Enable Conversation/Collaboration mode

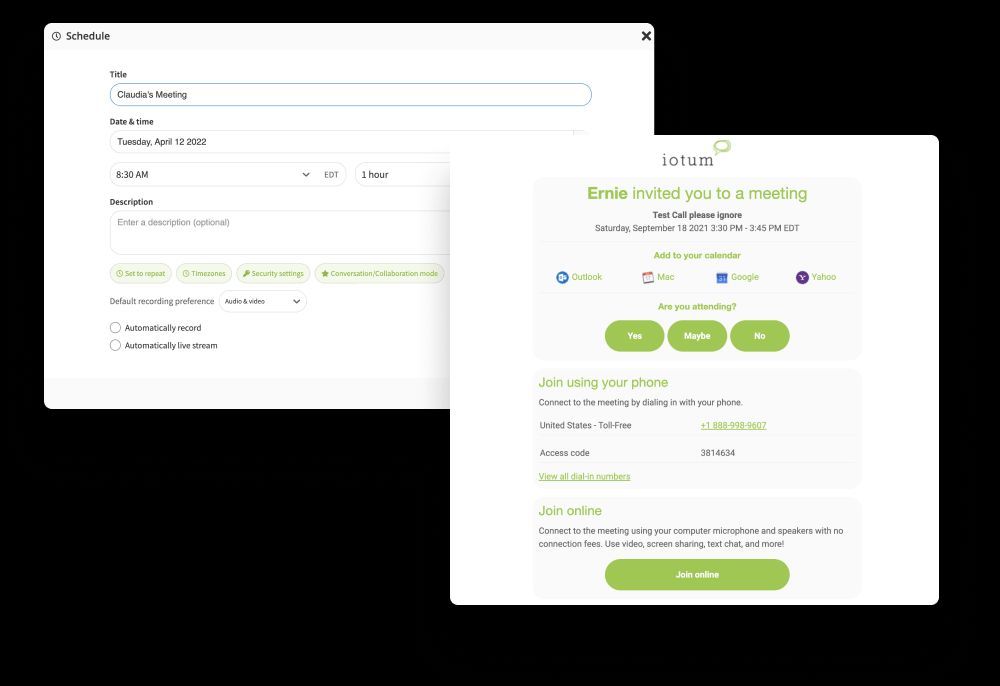379,273
